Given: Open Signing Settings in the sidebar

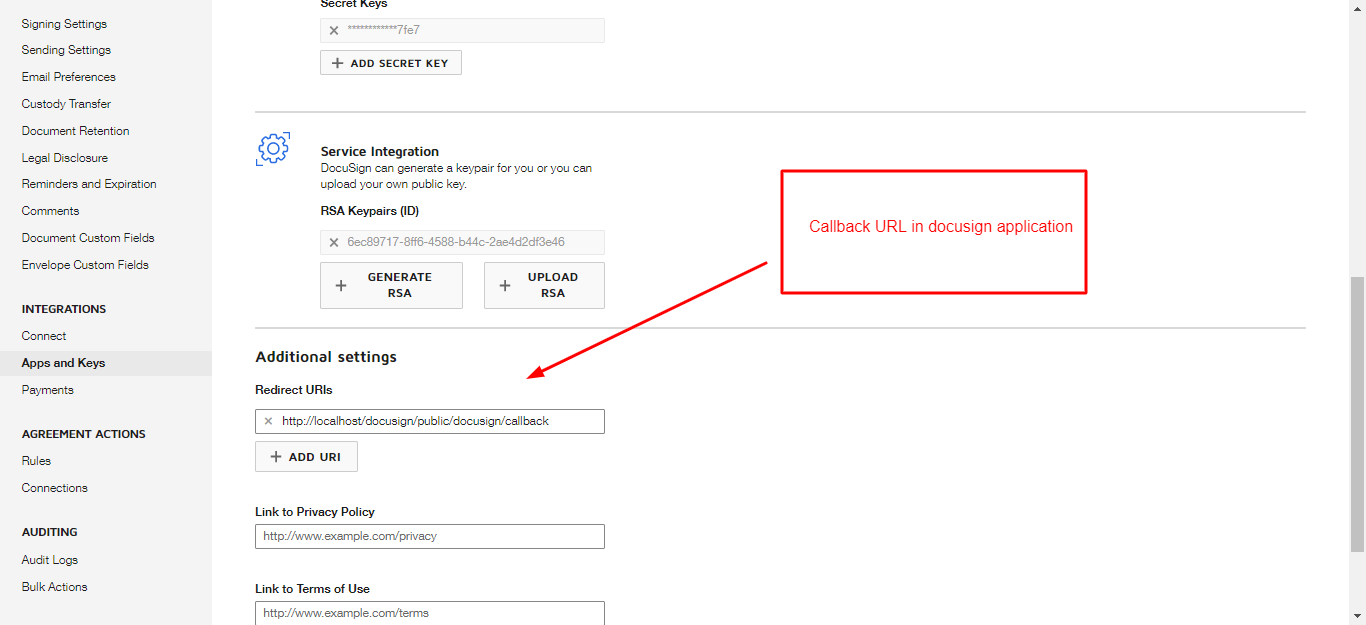Looking at the screenshot, I should pos(64,23).
